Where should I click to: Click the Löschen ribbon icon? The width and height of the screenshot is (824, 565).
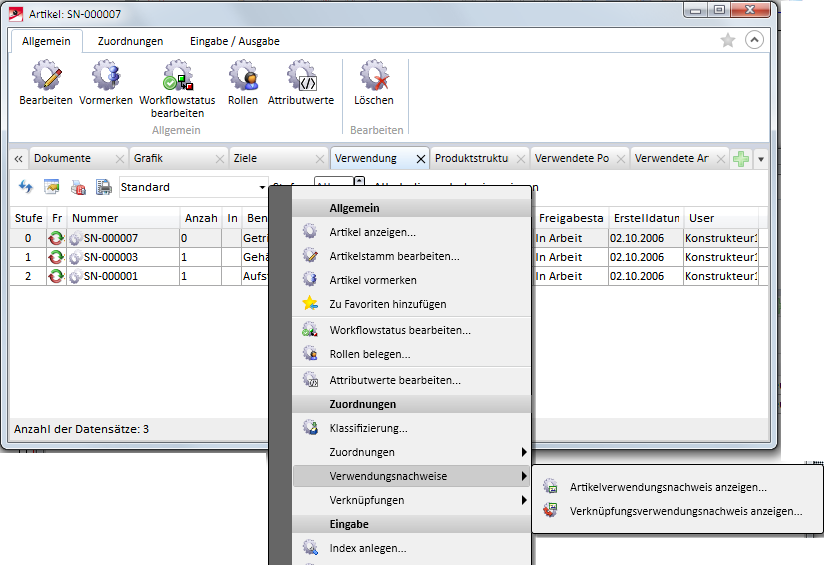[x=374, y=77]
